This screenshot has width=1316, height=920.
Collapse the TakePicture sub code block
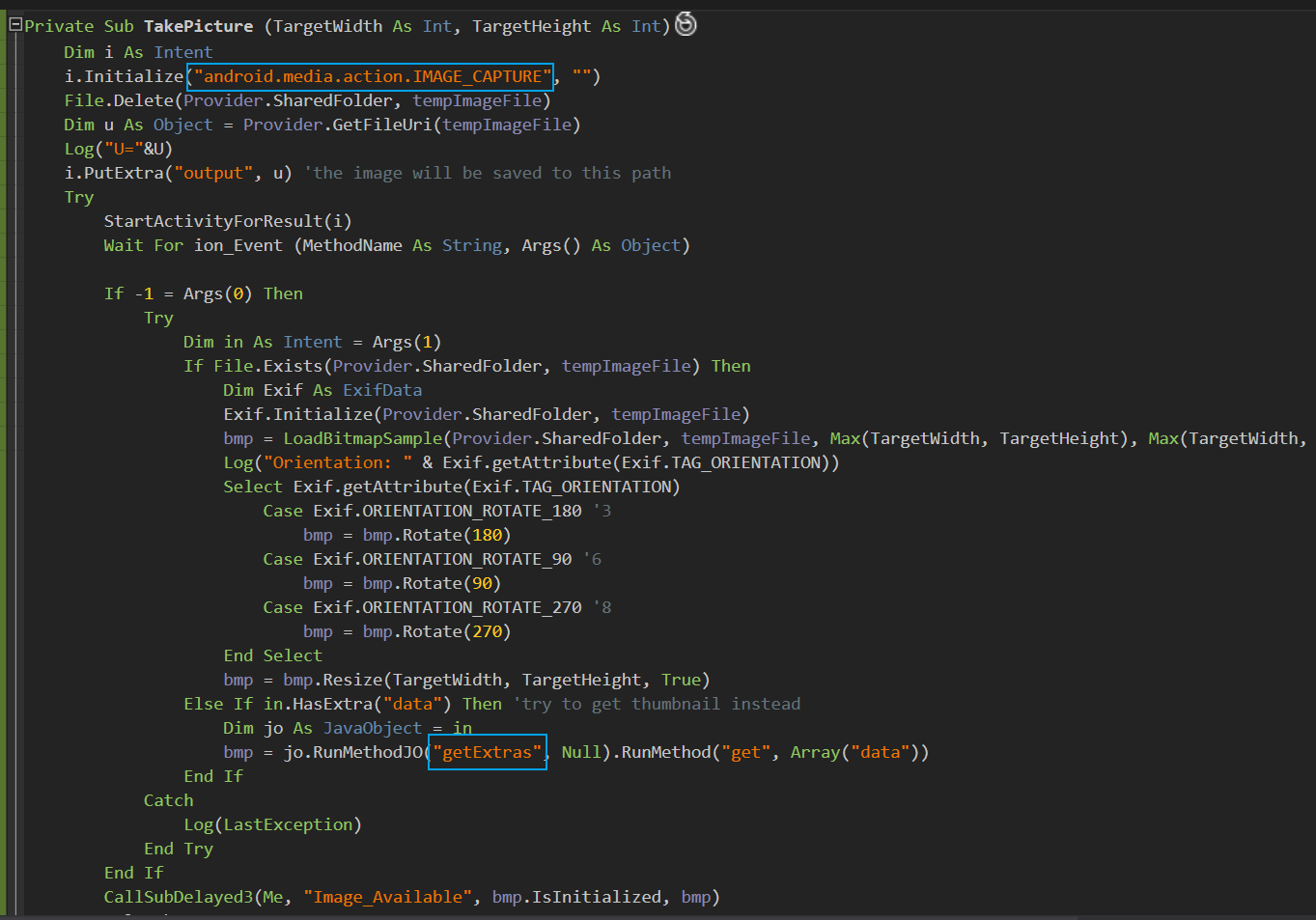(x=14, y=26)
